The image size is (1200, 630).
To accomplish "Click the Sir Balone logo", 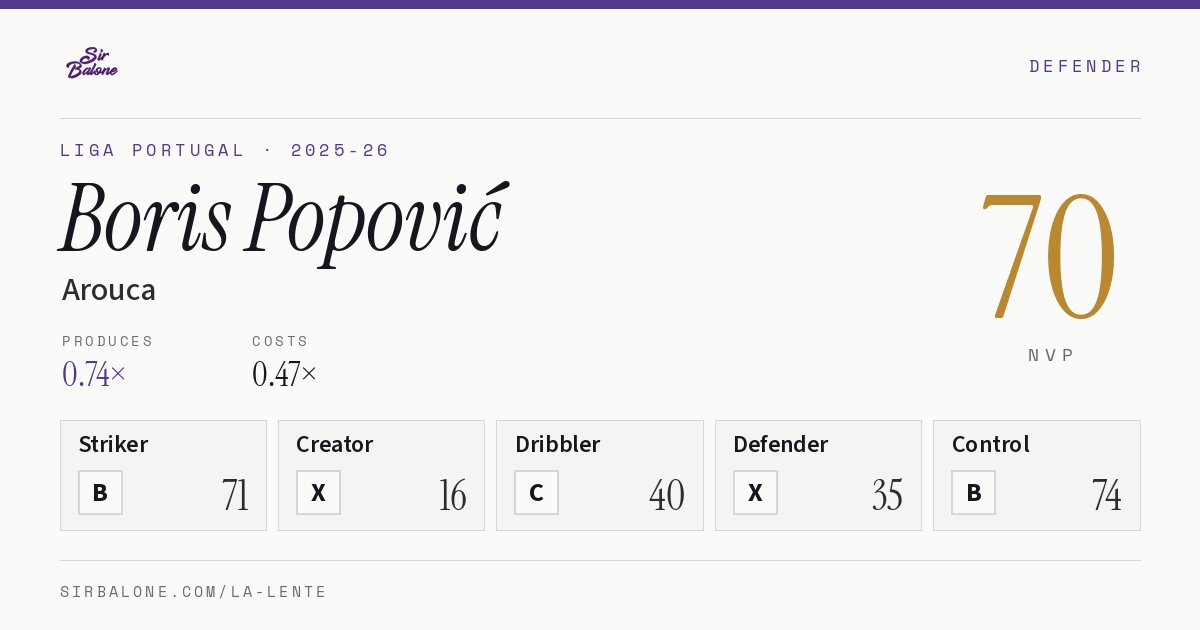I will point(92,63).
